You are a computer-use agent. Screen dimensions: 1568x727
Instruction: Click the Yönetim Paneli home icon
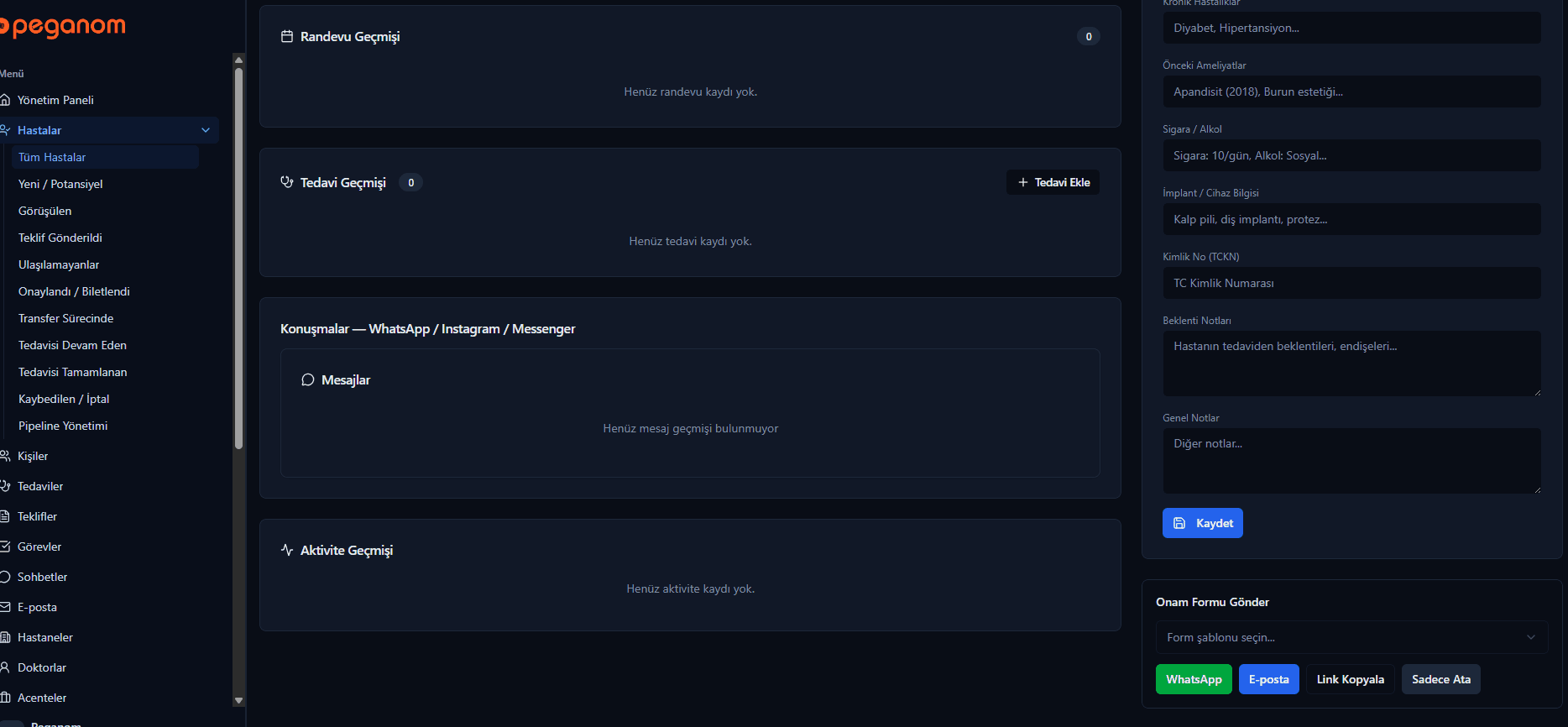click(x=5, y=100)
